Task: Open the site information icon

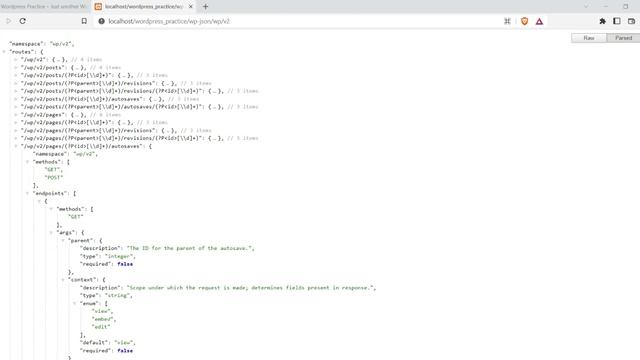Action: [101, 21]
